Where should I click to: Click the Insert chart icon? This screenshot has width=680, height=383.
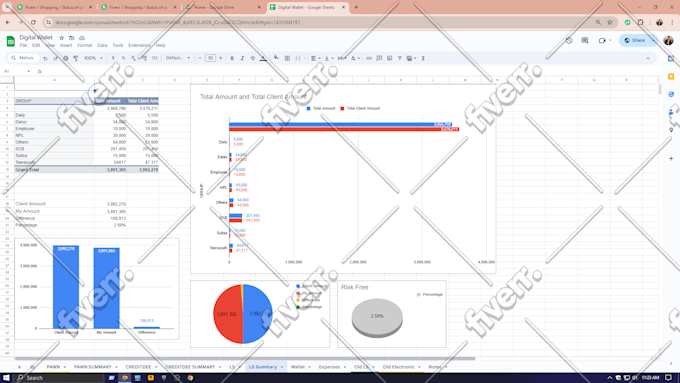(x=389, y=58)
